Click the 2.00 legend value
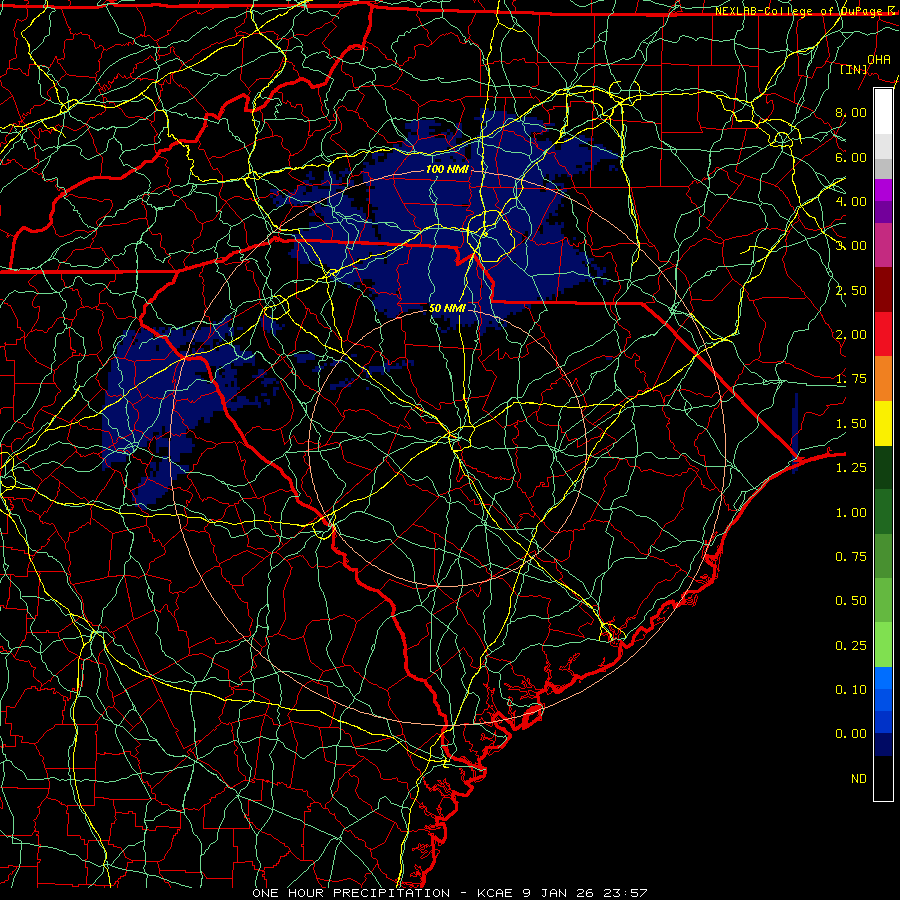 [851, 335]
